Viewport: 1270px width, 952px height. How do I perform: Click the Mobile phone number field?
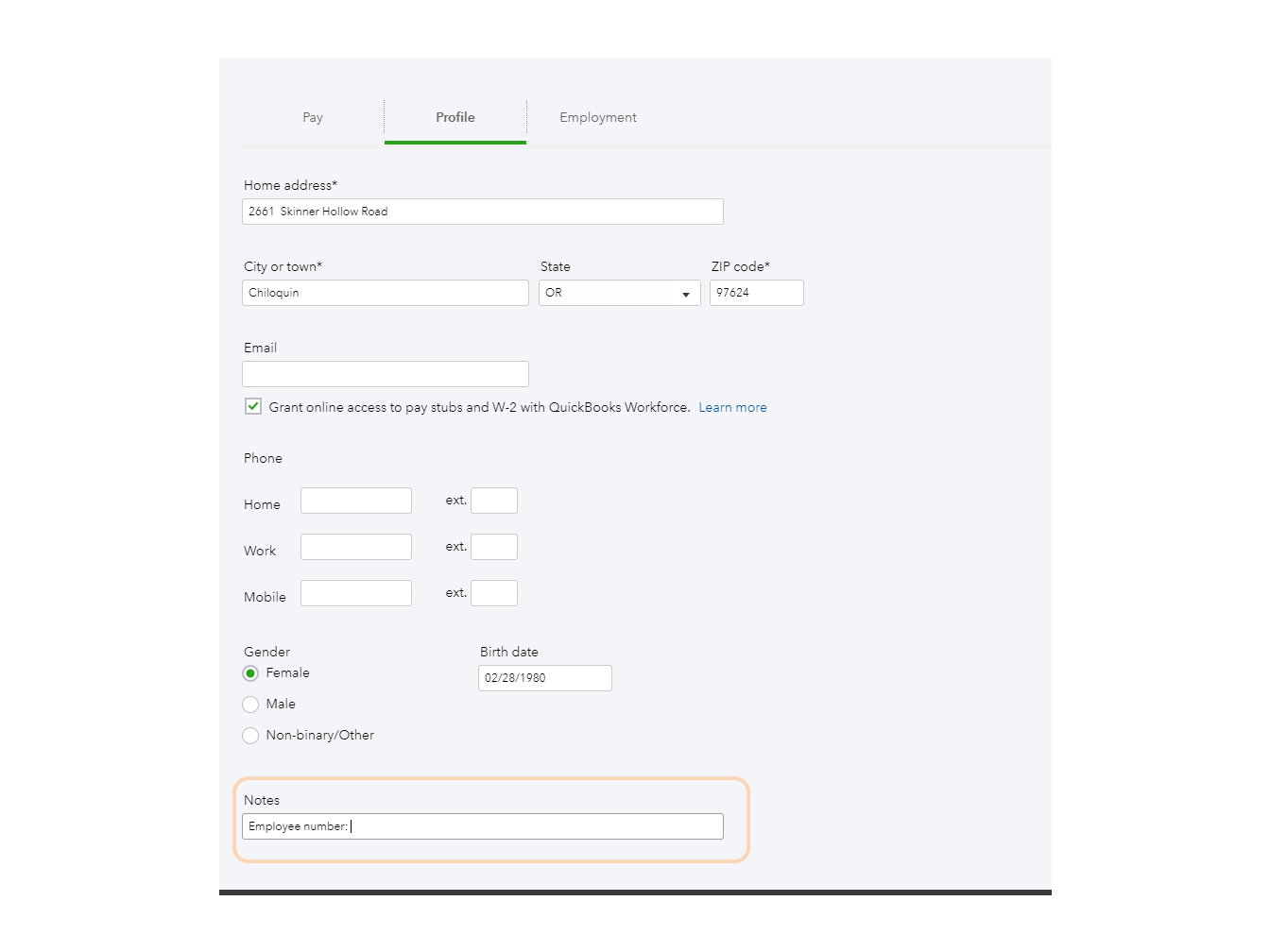(x=355, y=592)
